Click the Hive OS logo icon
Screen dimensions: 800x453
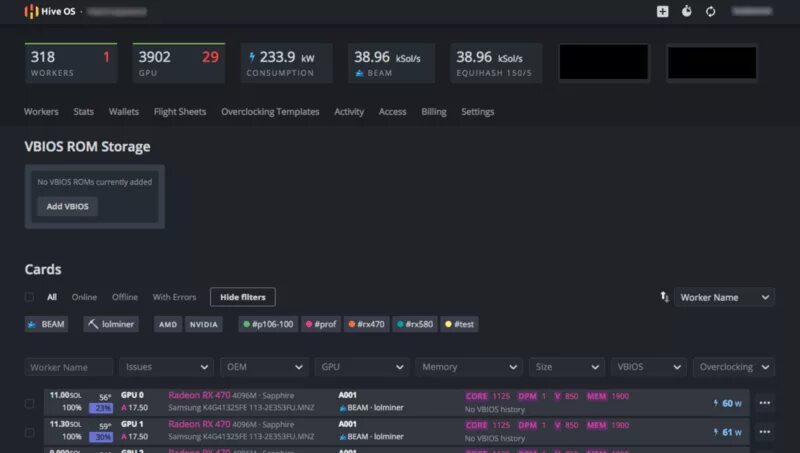[32, 11]
